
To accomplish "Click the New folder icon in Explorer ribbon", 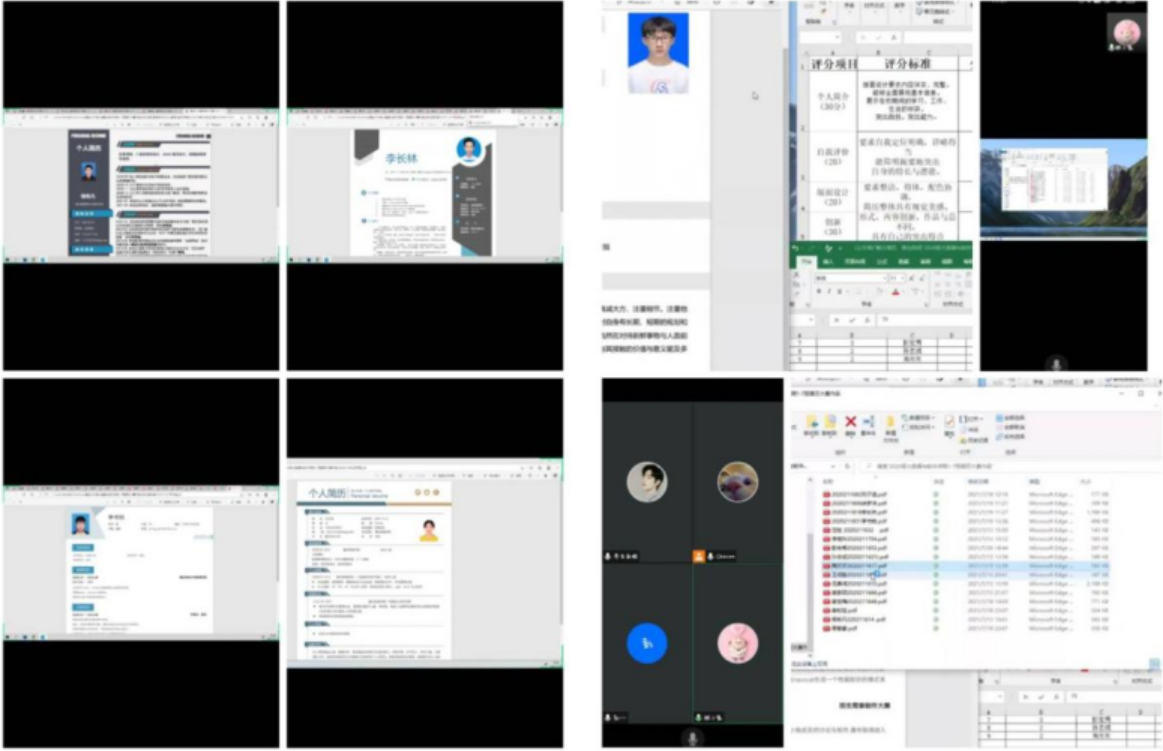I will click(889, 424).
